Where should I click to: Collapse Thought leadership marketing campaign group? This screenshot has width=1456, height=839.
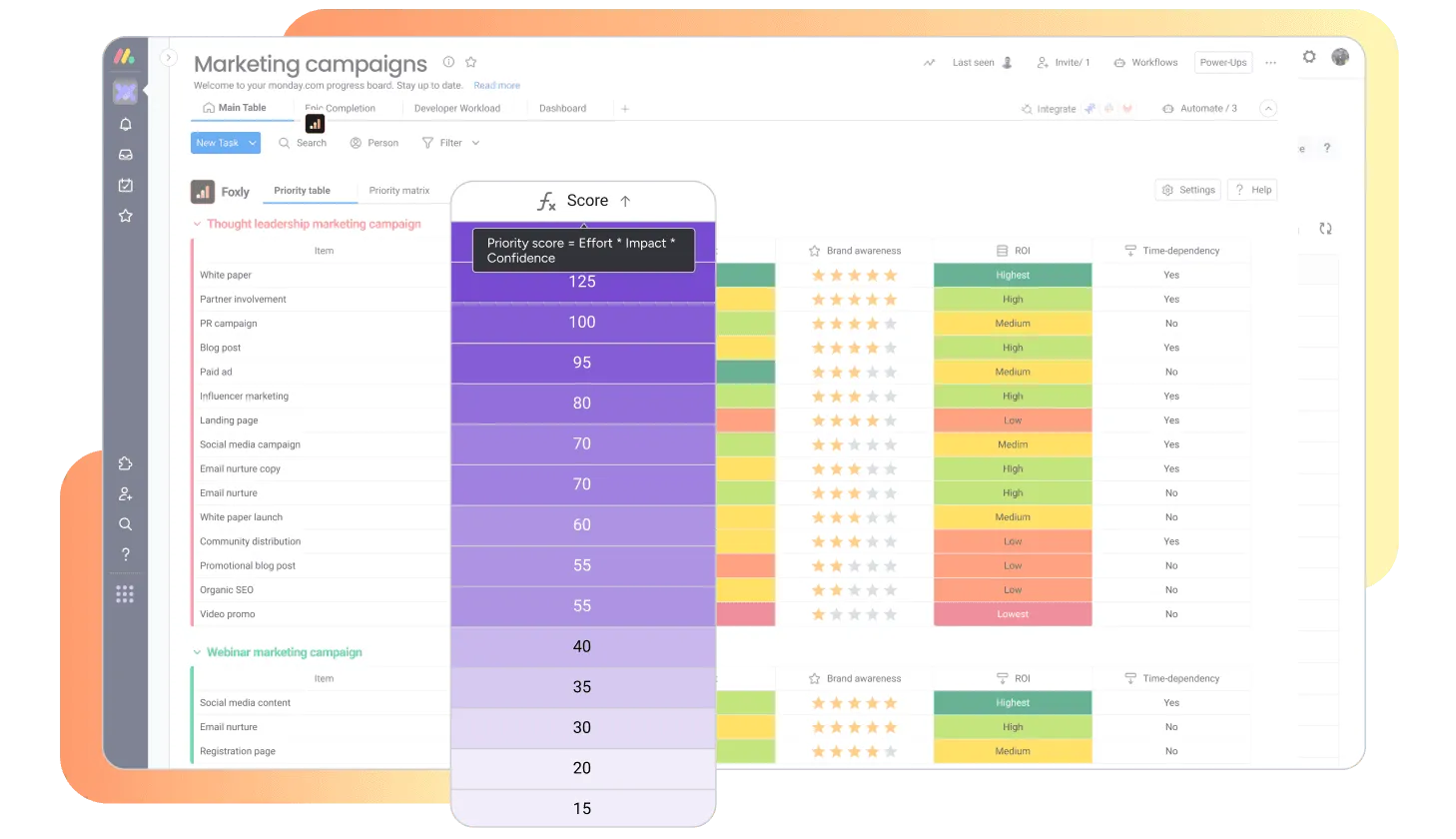coord(197,224)
